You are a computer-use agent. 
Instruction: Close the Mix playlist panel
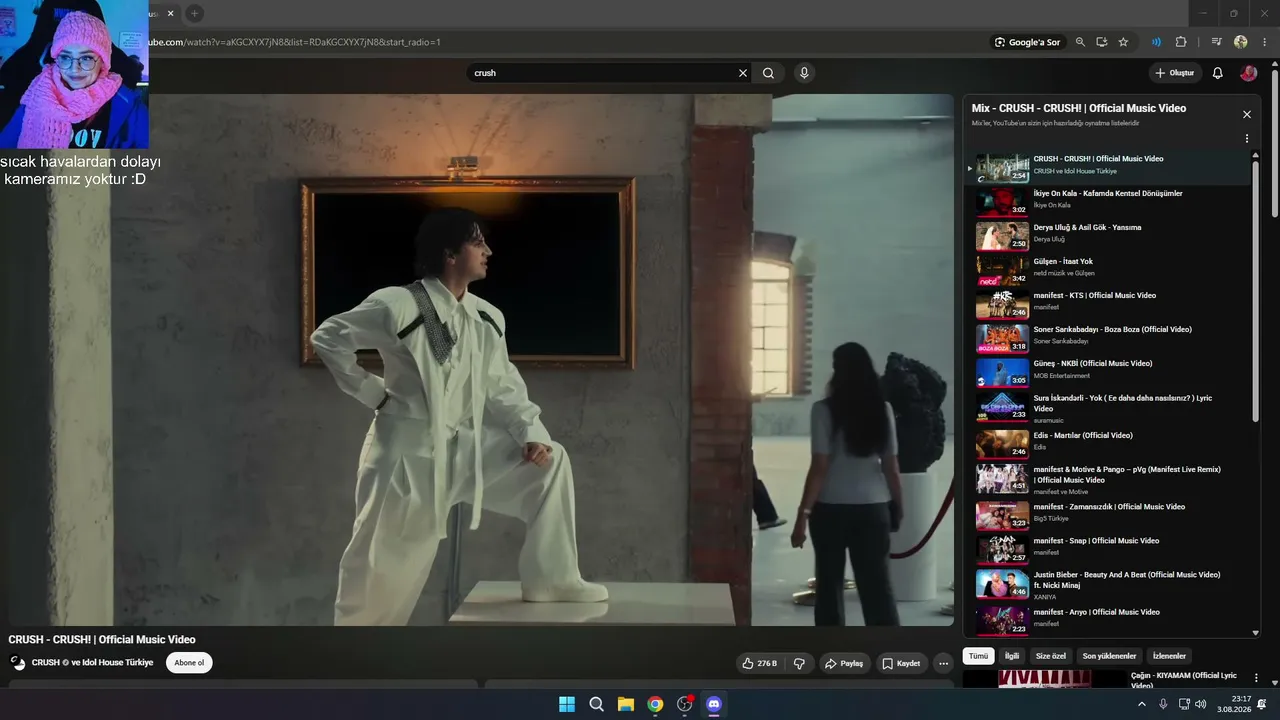click(x=1247, y=114)
